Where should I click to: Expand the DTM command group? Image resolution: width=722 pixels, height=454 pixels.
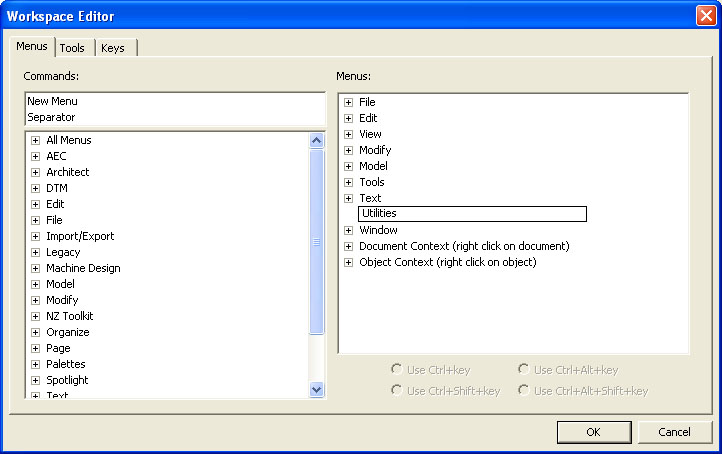35,188
